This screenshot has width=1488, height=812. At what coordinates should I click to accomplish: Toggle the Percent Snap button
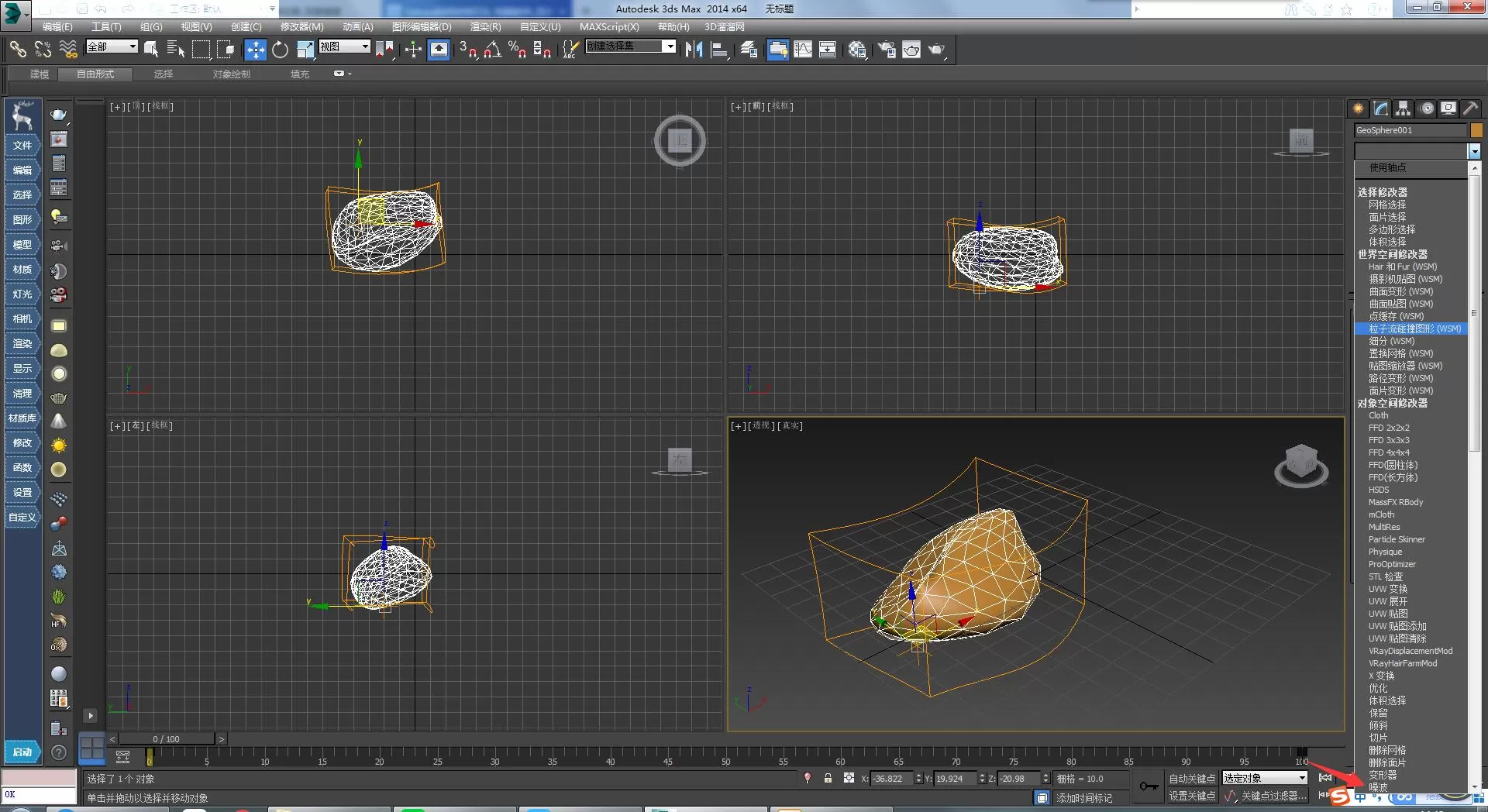click(518, 49)
